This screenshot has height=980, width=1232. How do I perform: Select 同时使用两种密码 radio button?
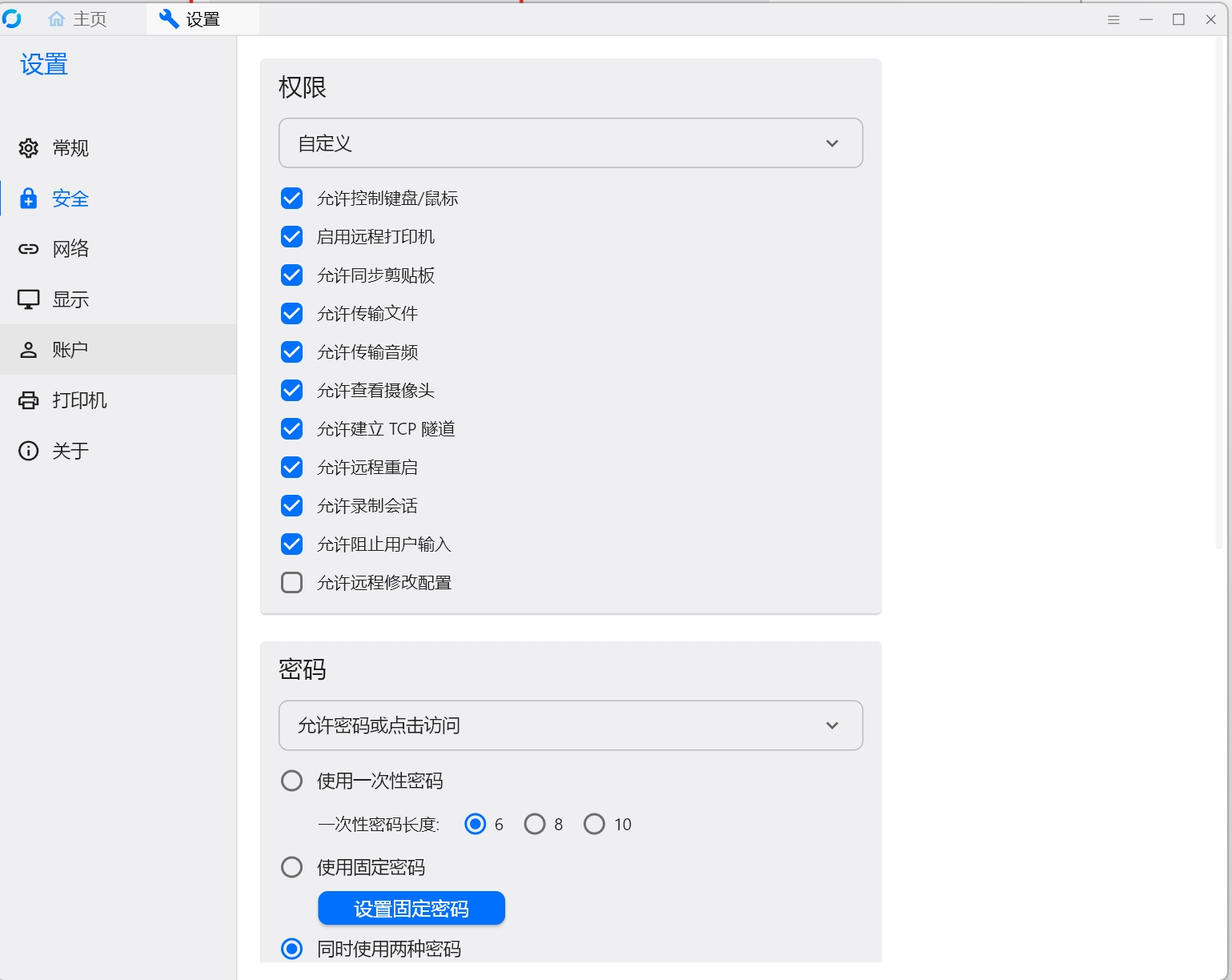(292, 949)
